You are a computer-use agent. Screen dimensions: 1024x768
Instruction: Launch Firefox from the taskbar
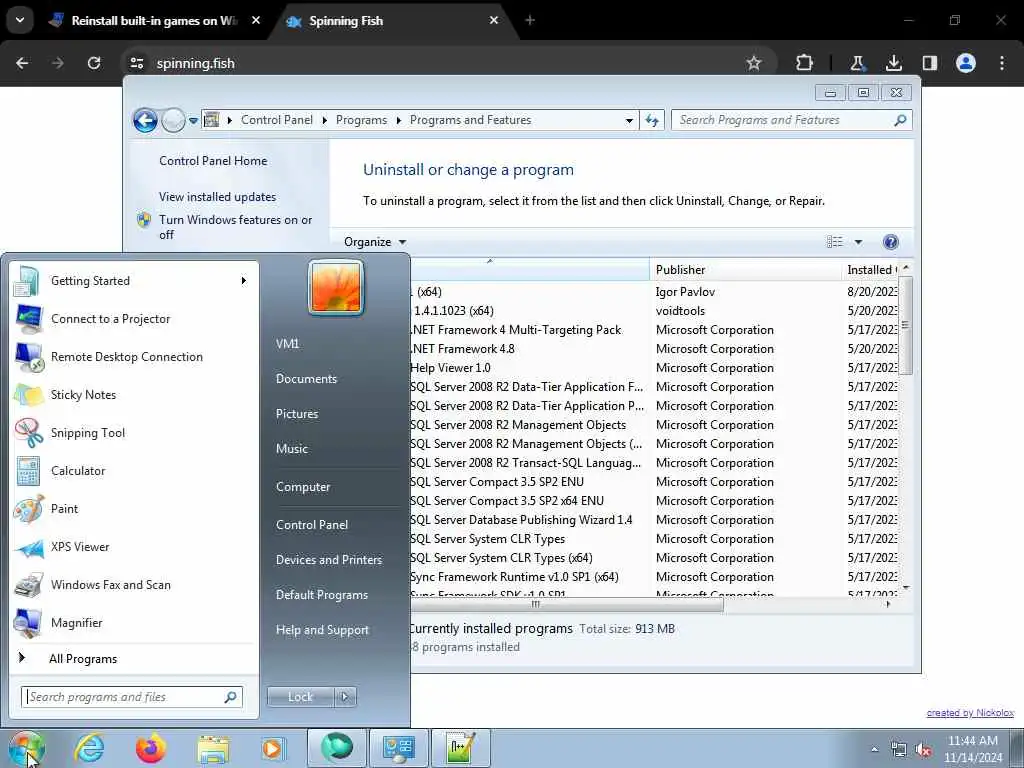151,748
